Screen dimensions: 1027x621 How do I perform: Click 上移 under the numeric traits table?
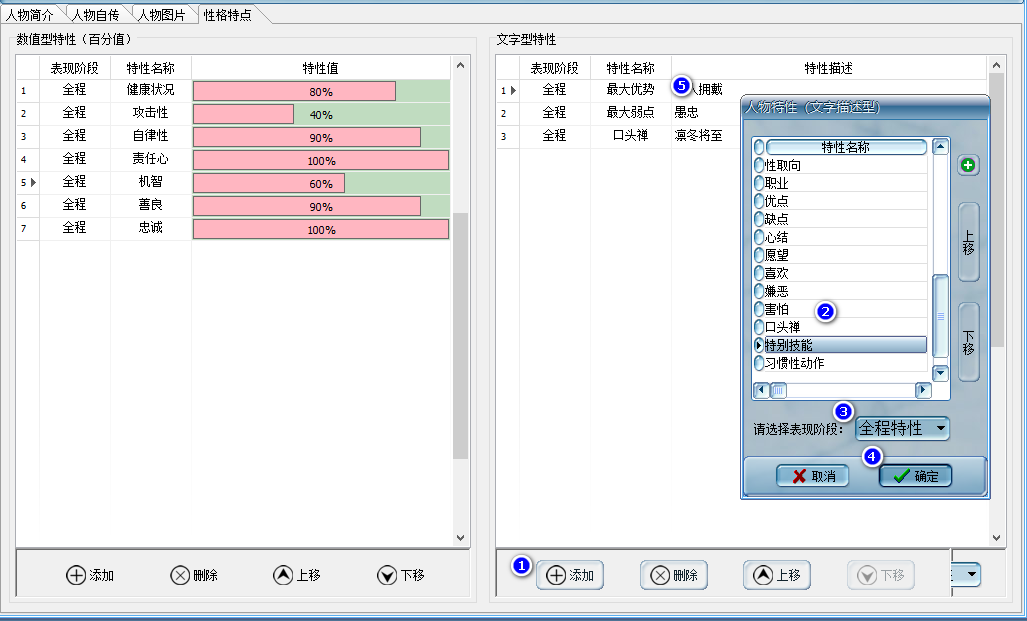pos(297,575)
